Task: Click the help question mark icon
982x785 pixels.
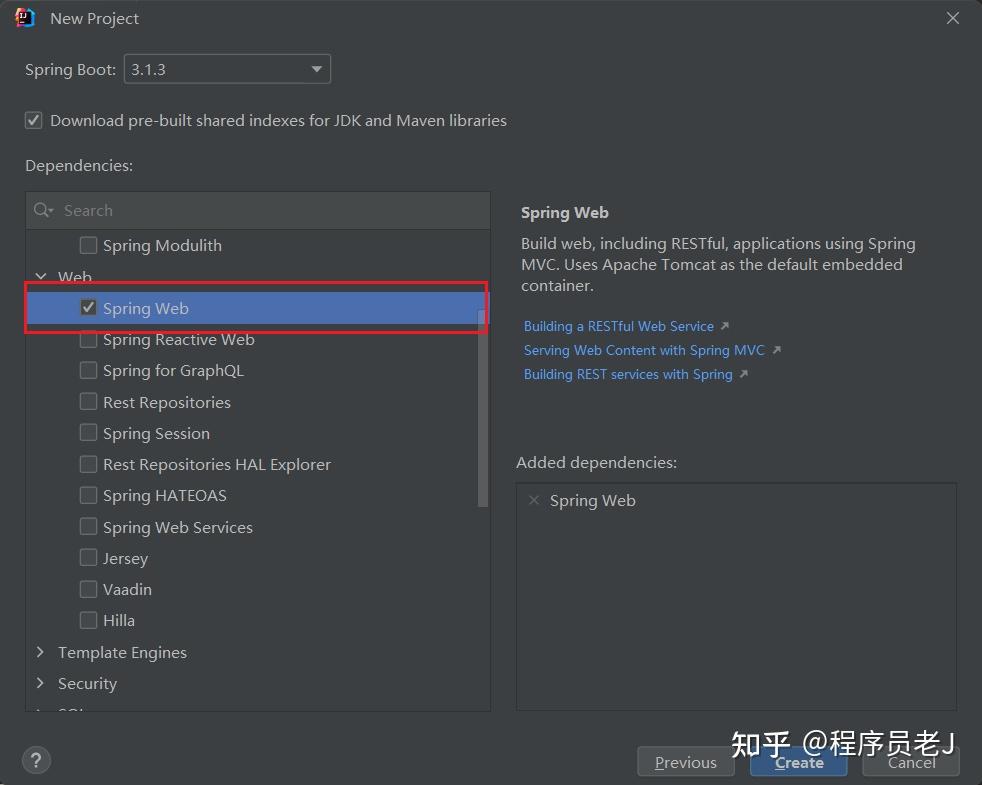Action: (36, 760)
